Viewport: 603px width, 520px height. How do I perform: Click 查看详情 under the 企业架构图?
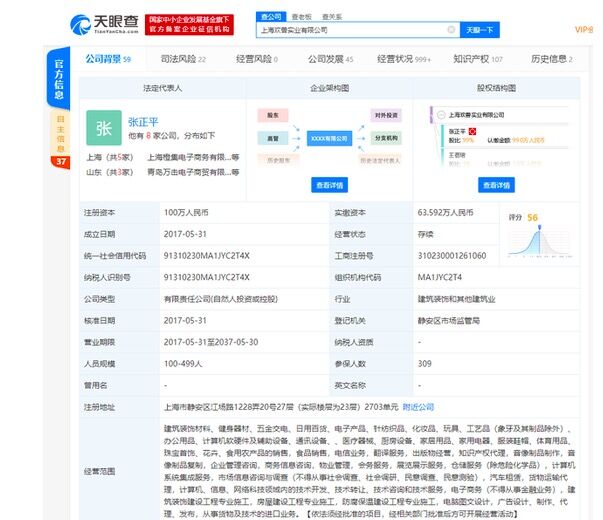tap(329, 185)
